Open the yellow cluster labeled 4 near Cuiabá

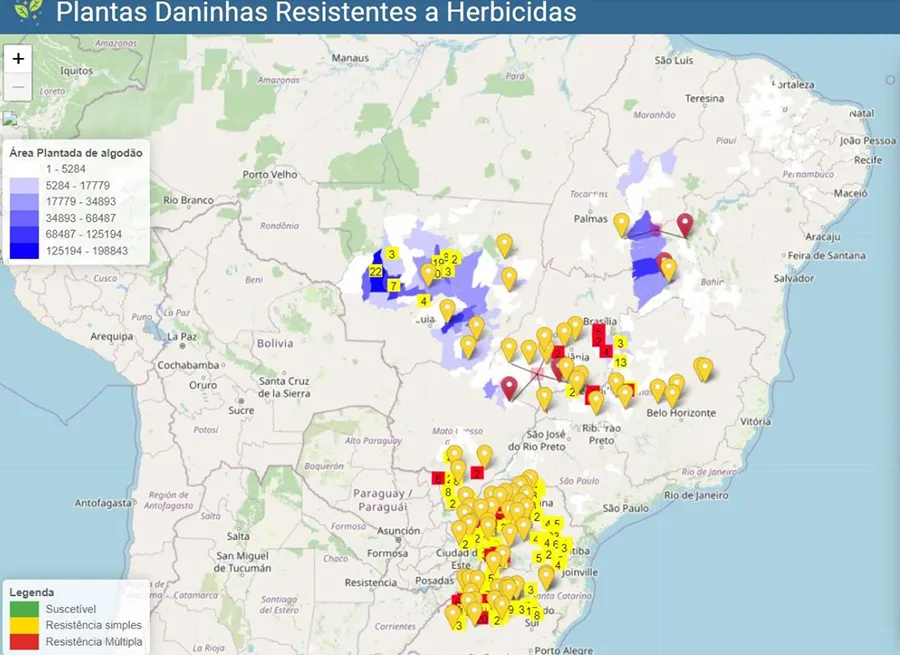point(424,300)
